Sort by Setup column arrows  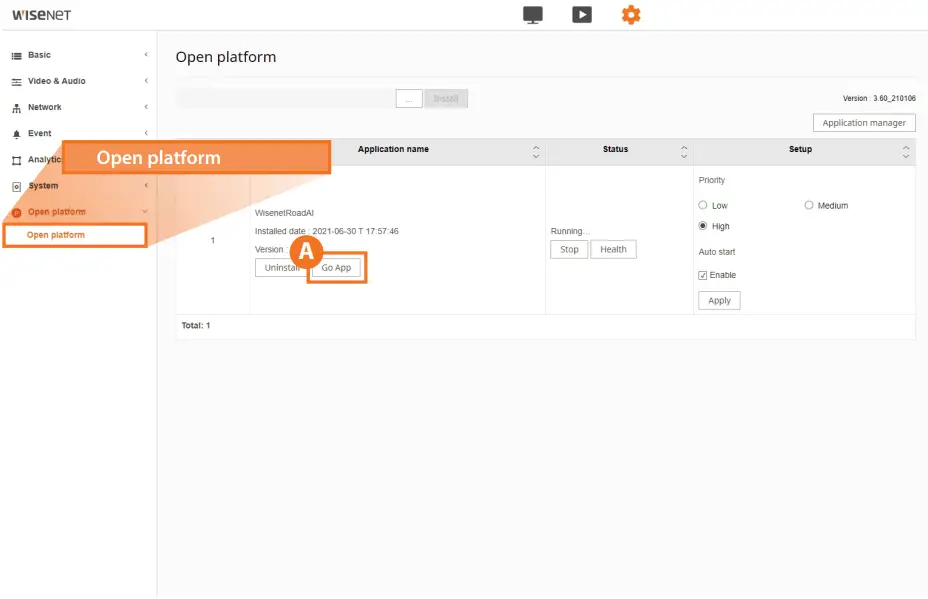(906, 152)
